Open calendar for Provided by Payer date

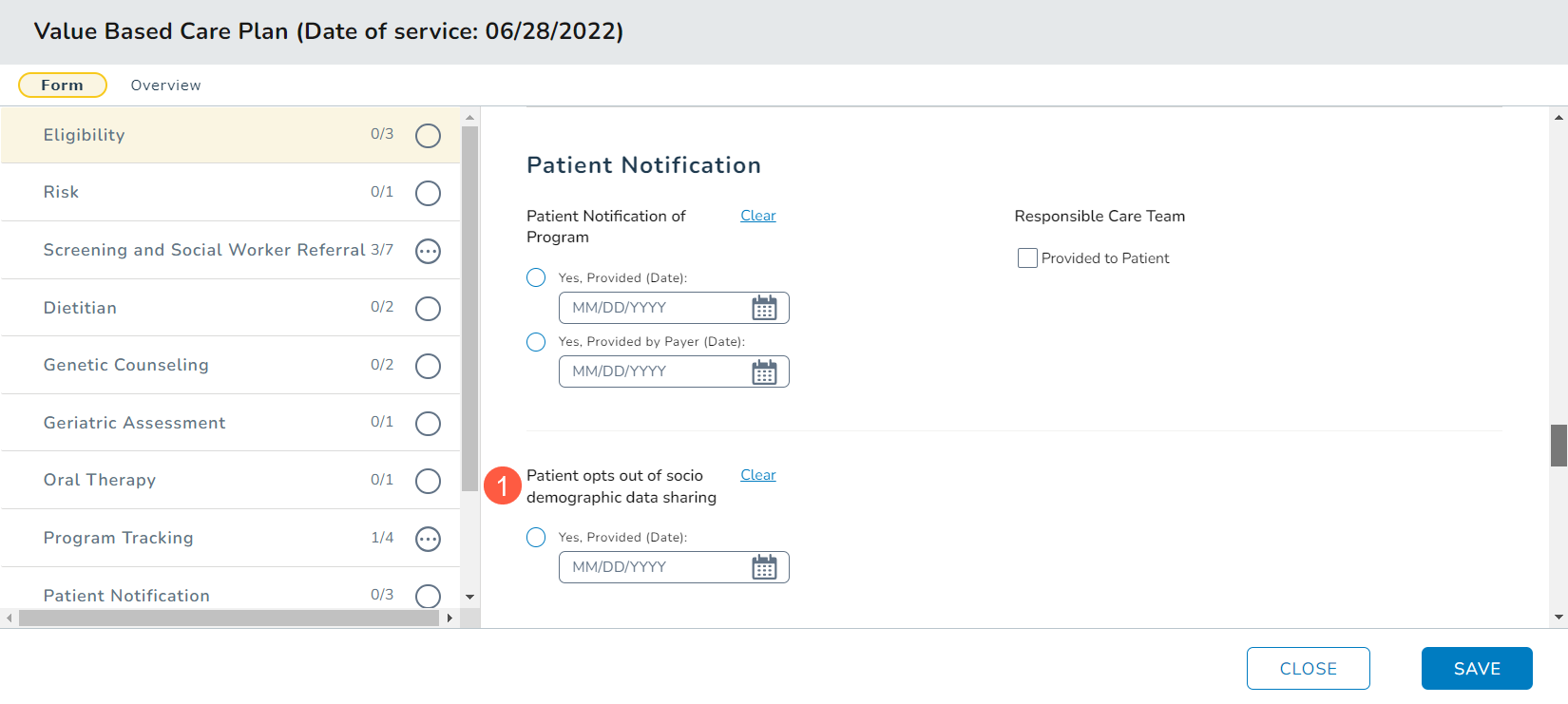tap(764, 371)
